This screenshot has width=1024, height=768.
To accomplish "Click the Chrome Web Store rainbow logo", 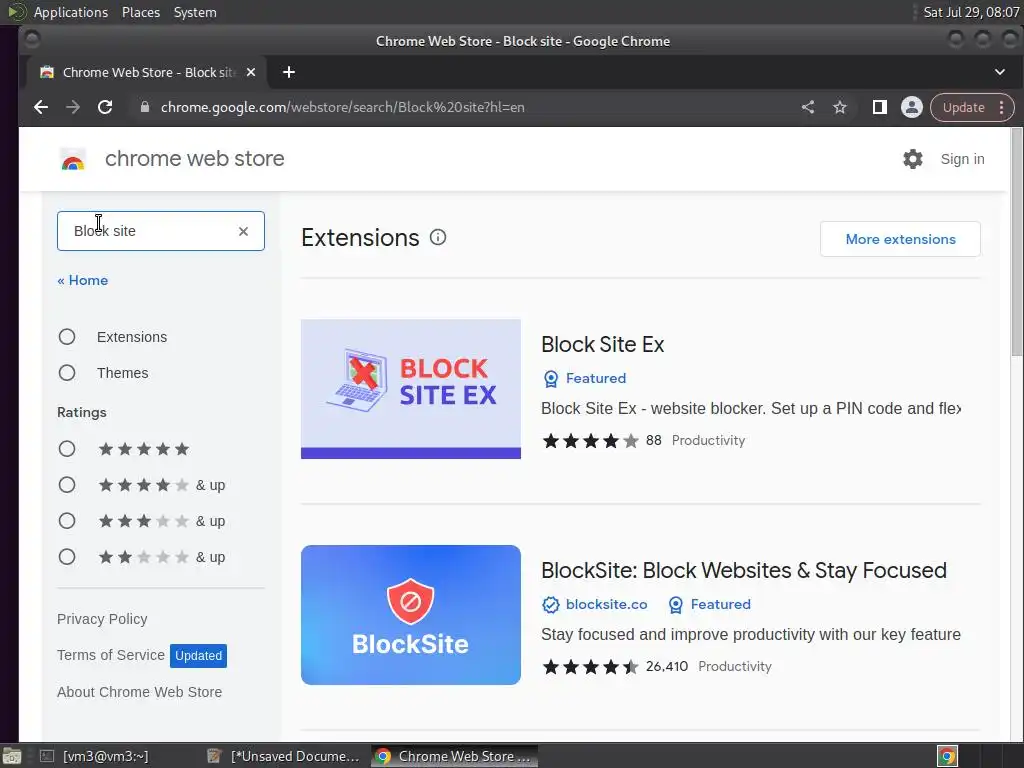I will pyautogui.click(x=73, y=159).
